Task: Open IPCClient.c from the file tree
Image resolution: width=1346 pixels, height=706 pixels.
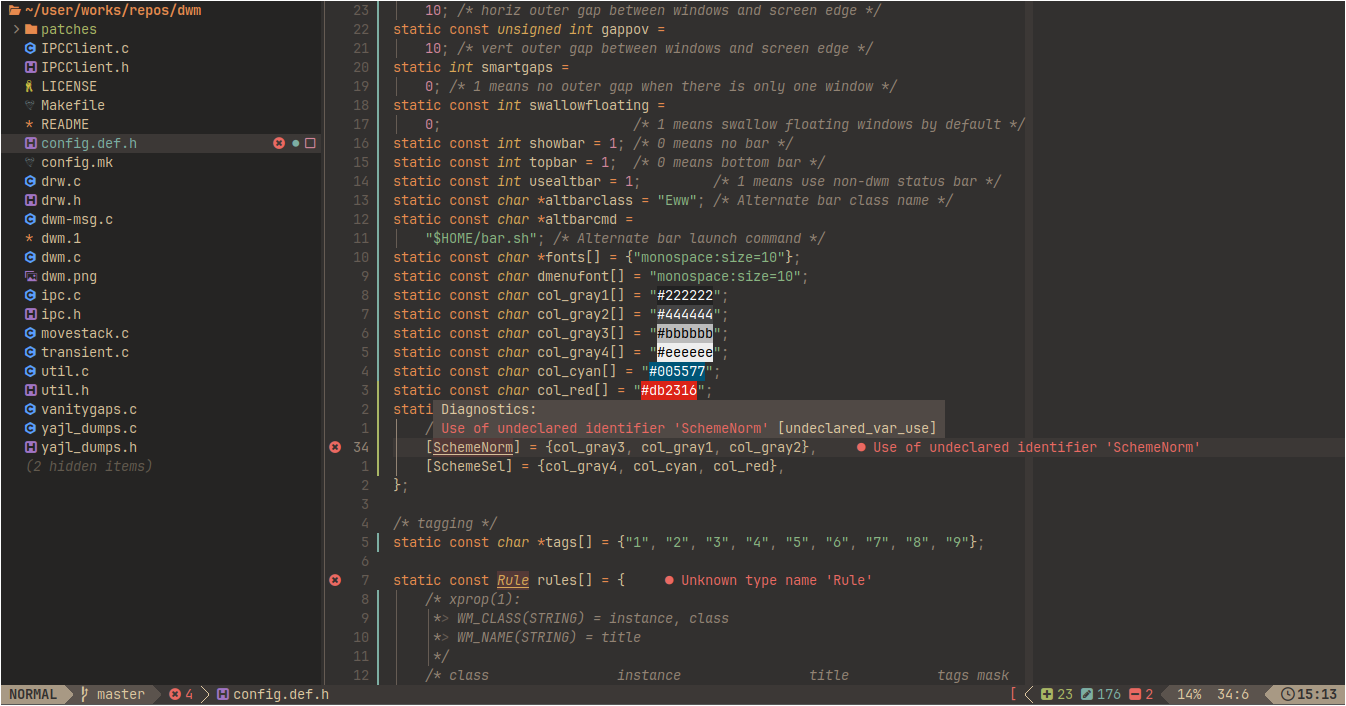Action: 85,48
